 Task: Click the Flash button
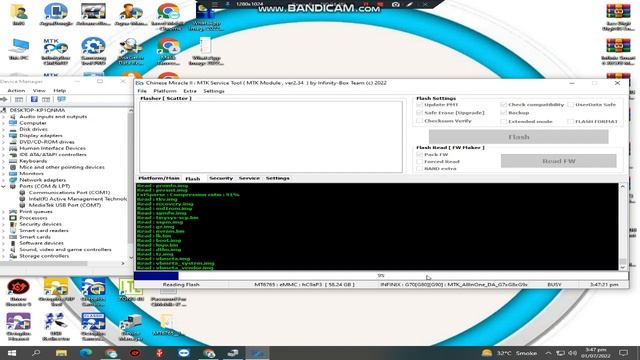coord(518,137)
